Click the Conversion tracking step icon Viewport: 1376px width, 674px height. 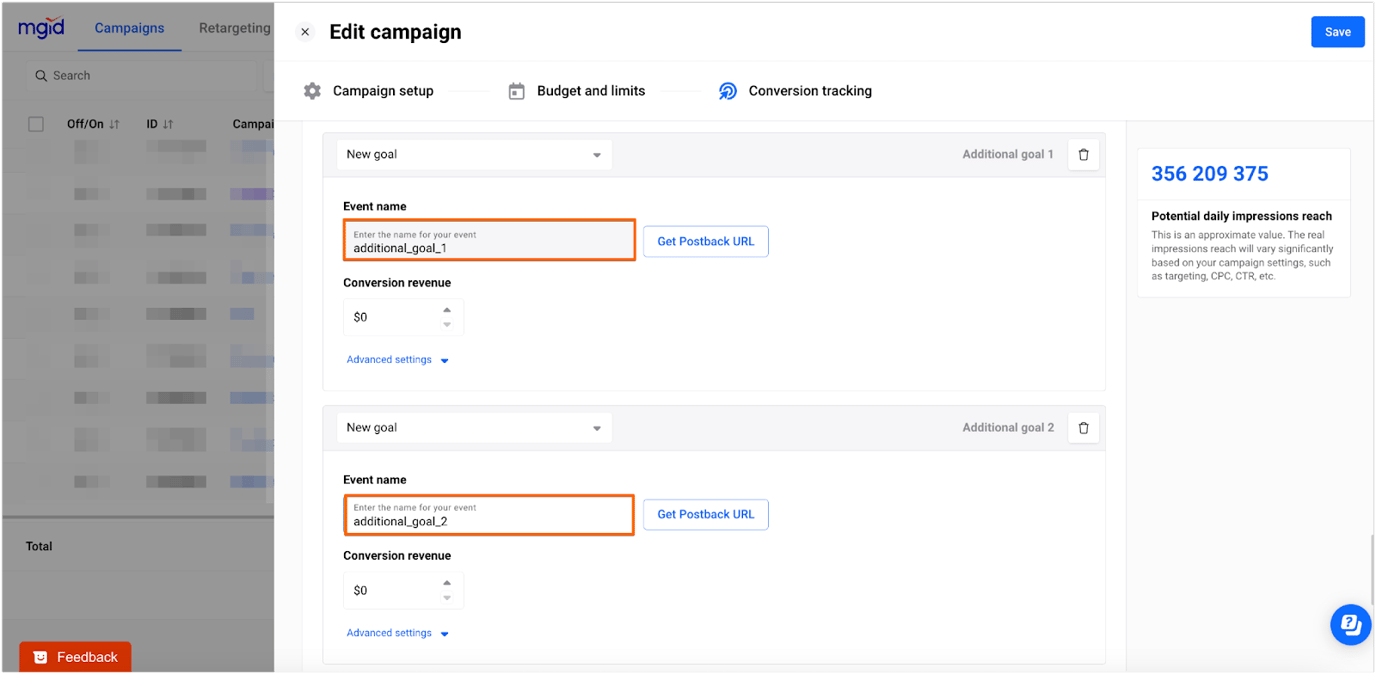pyautogui.click(x=728, y=90)
